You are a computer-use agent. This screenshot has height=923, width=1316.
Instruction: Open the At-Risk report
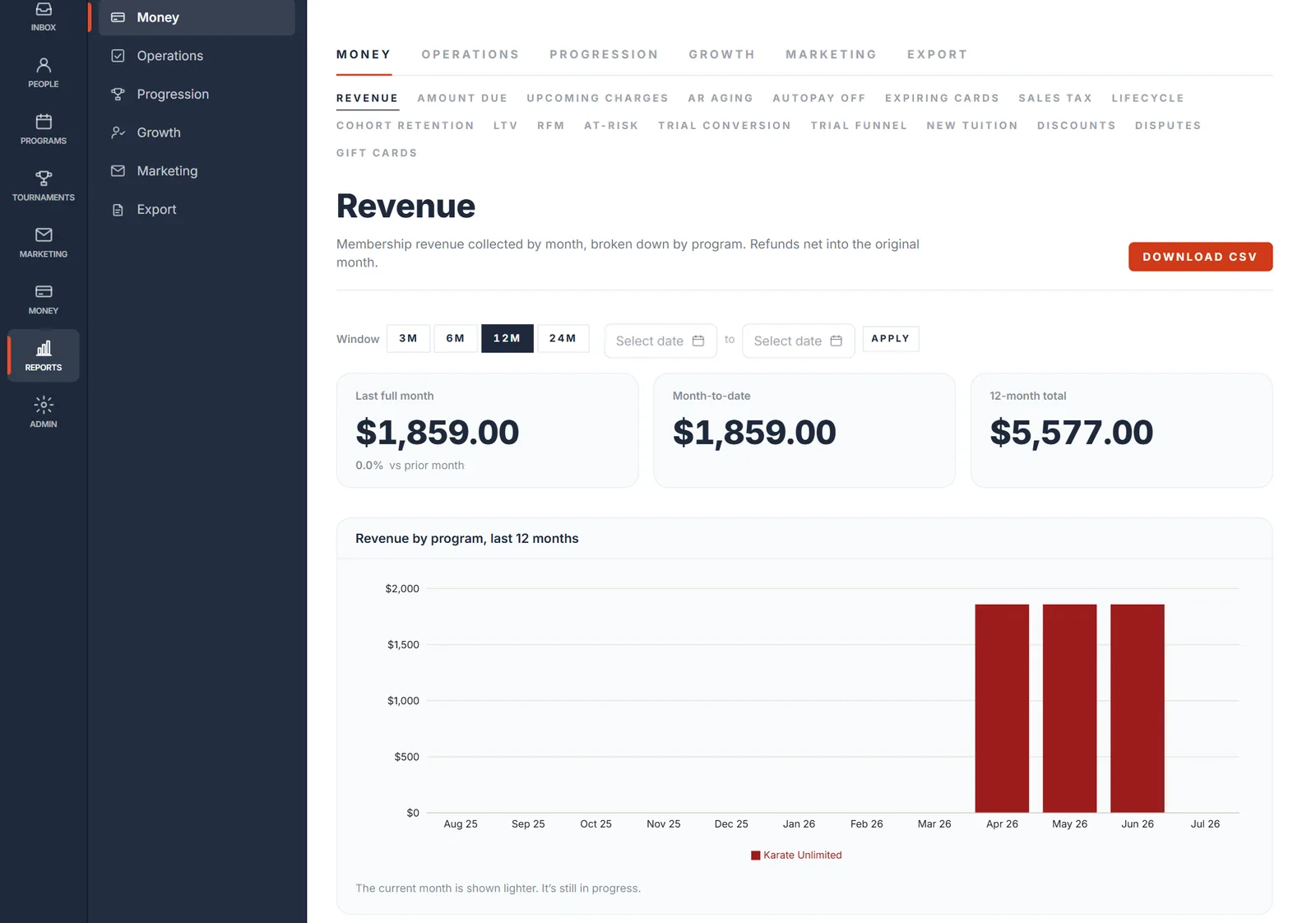point(611,126)
